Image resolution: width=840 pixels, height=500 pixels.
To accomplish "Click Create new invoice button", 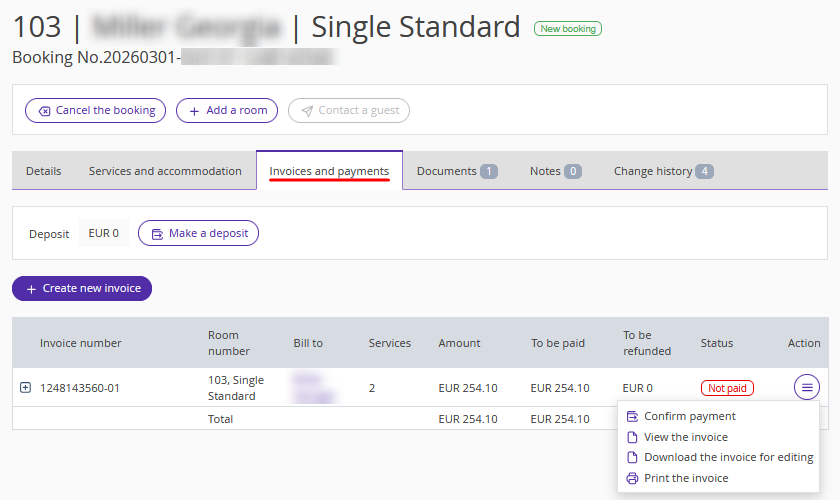I will (x=82, y=288).
